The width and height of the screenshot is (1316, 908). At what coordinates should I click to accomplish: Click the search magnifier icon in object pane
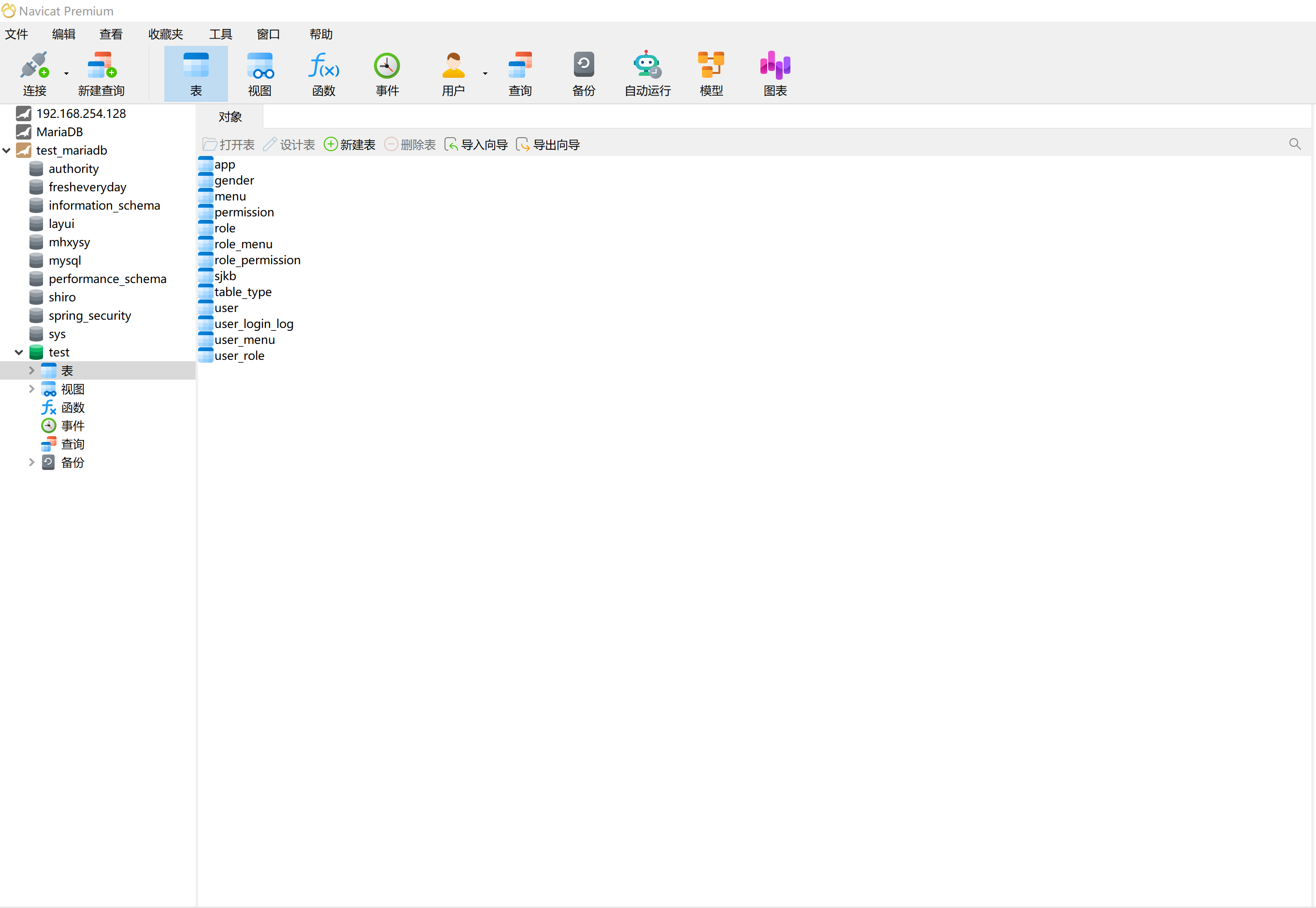1295,144
